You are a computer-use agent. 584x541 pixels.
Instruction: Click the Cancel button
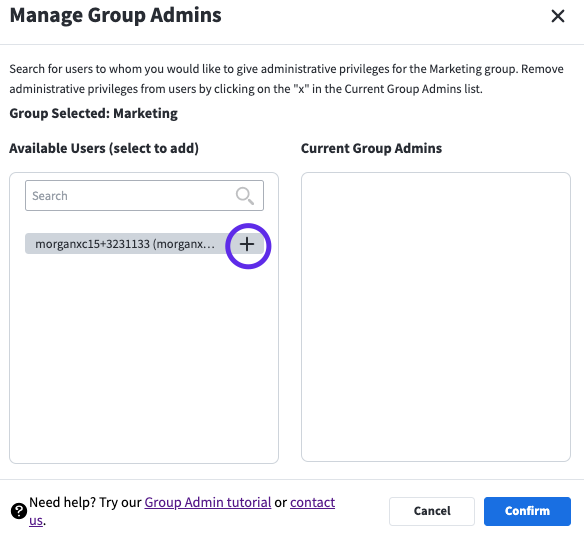pos(432,511)
